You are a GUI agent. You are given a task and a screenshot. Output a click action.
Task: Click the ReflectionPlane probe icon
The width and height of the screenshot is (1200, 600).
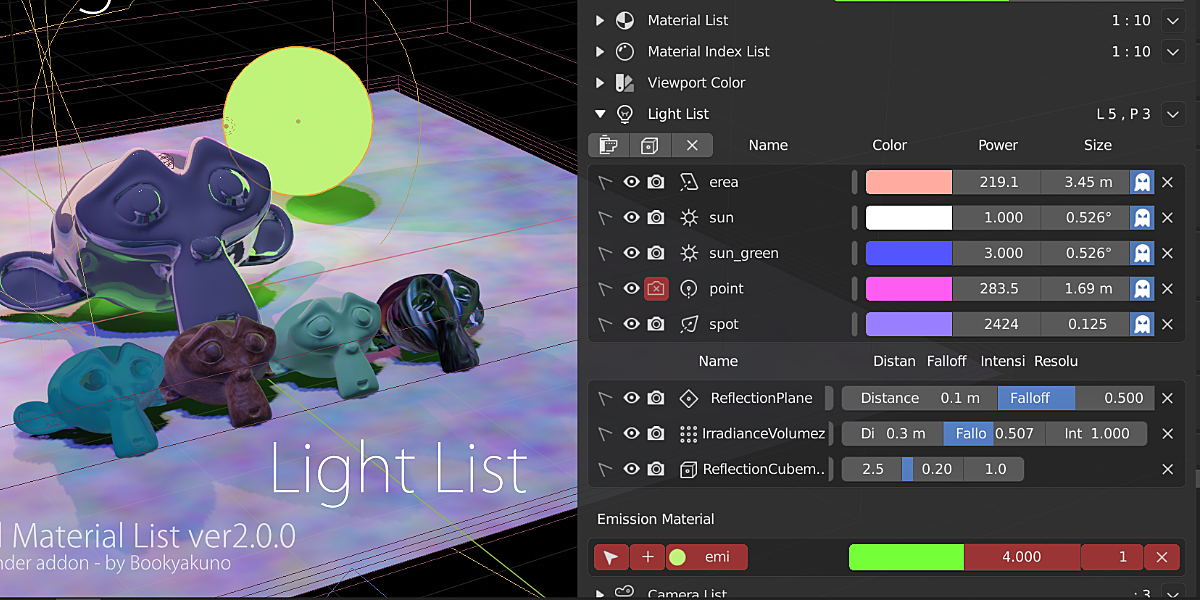688,397
